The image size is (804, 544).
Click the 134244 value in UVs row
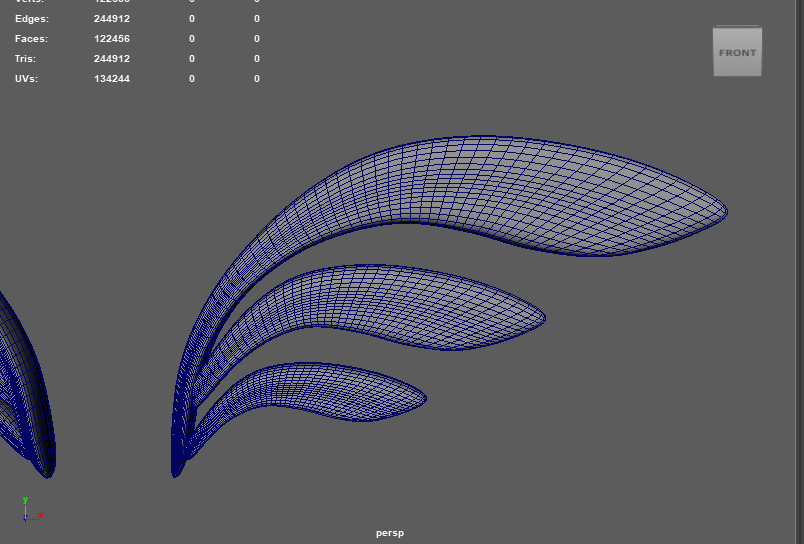tap(112, 79)
